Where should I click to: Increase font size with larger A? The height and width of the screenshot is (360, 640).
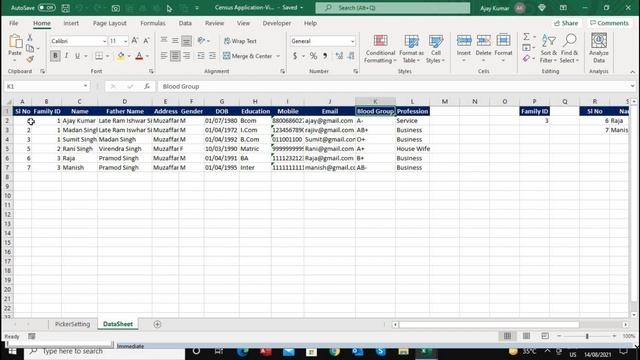[135, 41]
